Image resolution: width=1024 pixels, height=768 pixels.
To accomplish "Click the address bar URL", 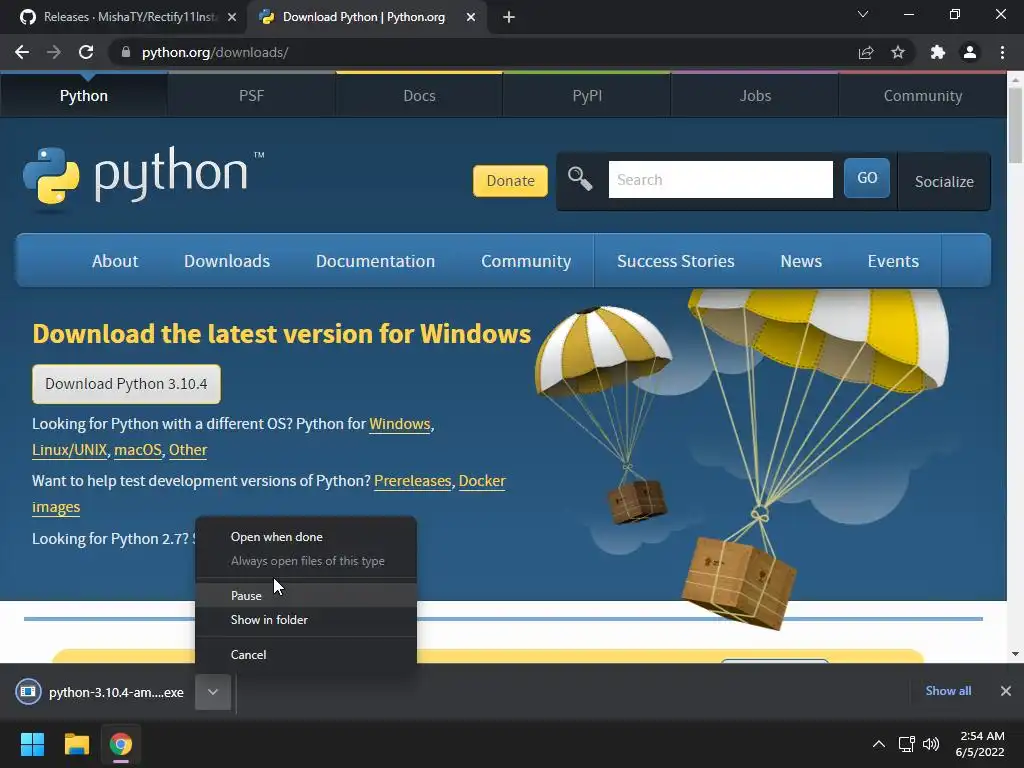I will pos(215,52).
